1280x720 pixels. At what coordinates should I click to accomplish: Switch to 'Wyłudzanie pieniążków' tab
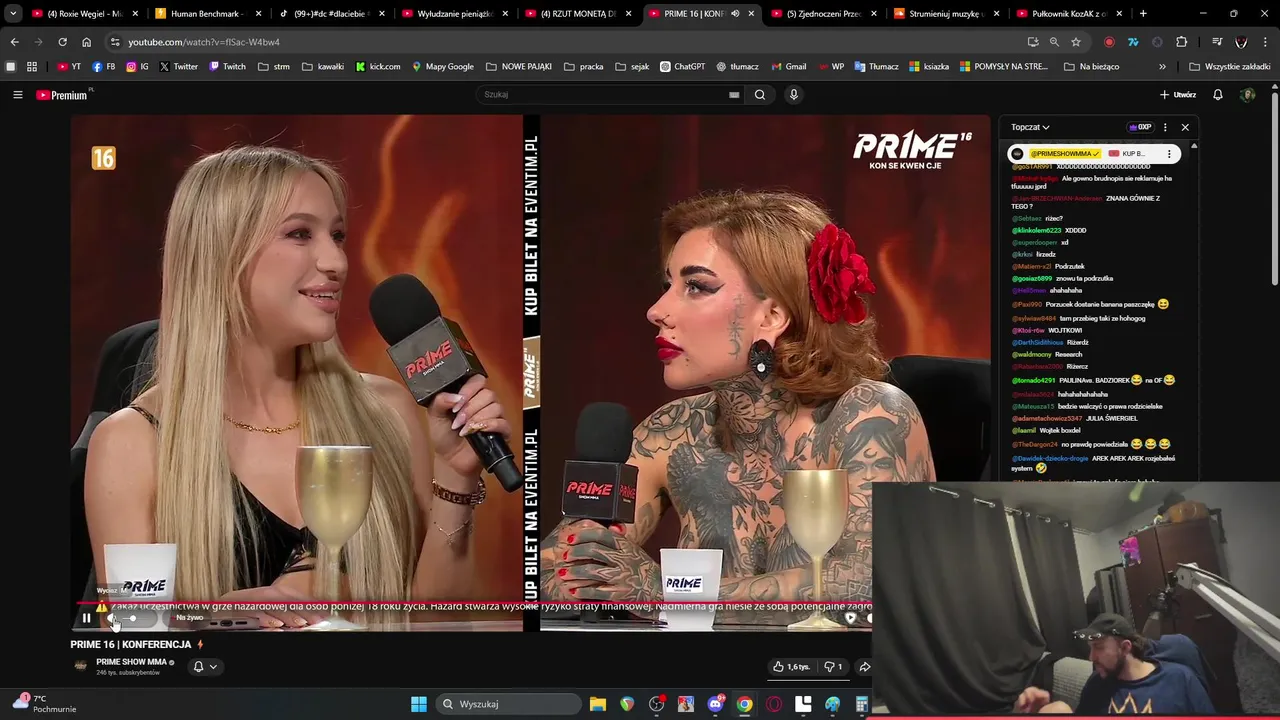(x=453, y=14)
